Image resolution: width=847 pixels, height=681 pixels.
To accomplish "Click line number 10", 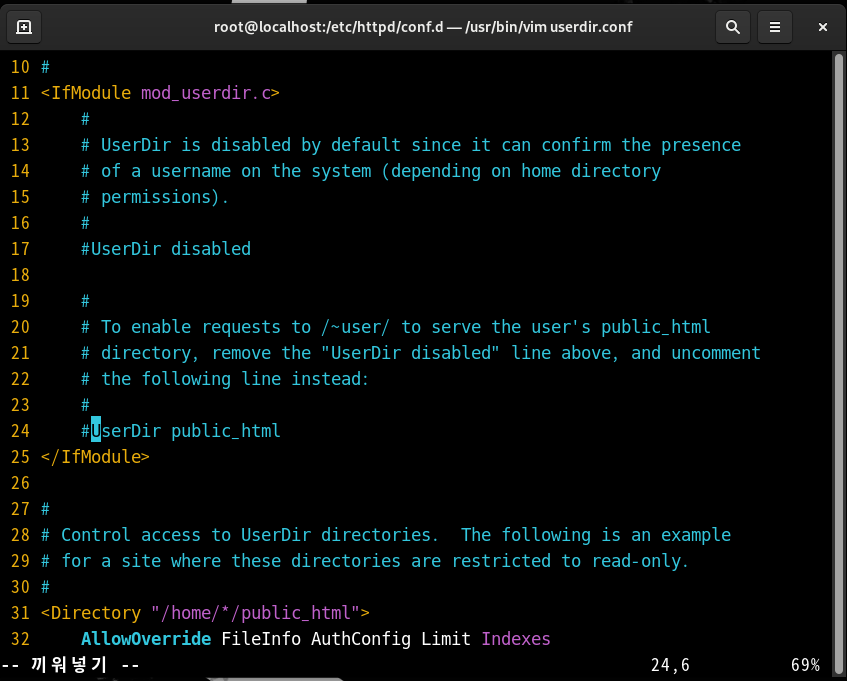I will point(20,67).
